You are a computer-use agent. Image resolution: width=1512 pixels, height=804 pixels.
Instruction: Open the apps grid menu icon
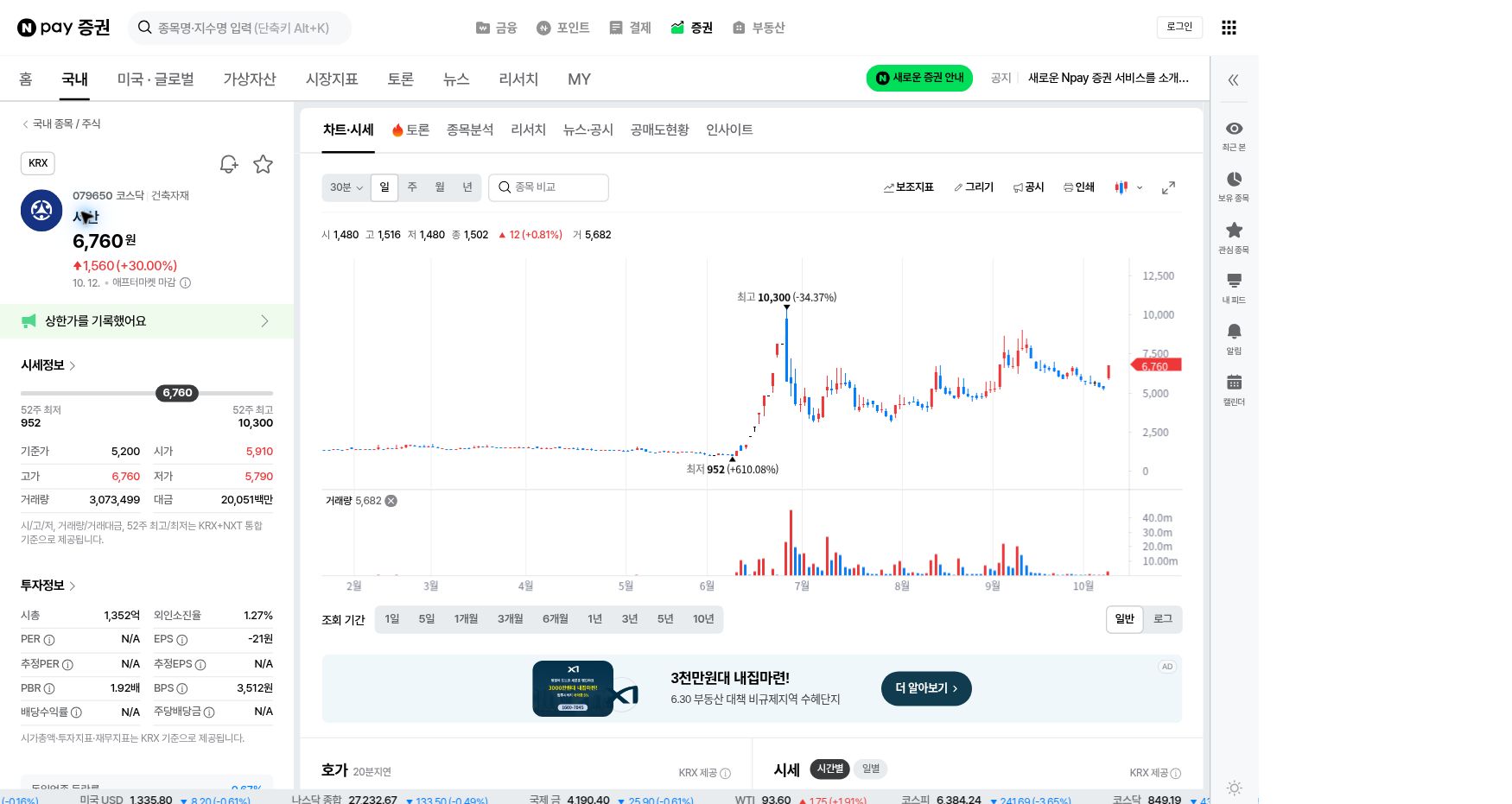tap(1229, 28)
